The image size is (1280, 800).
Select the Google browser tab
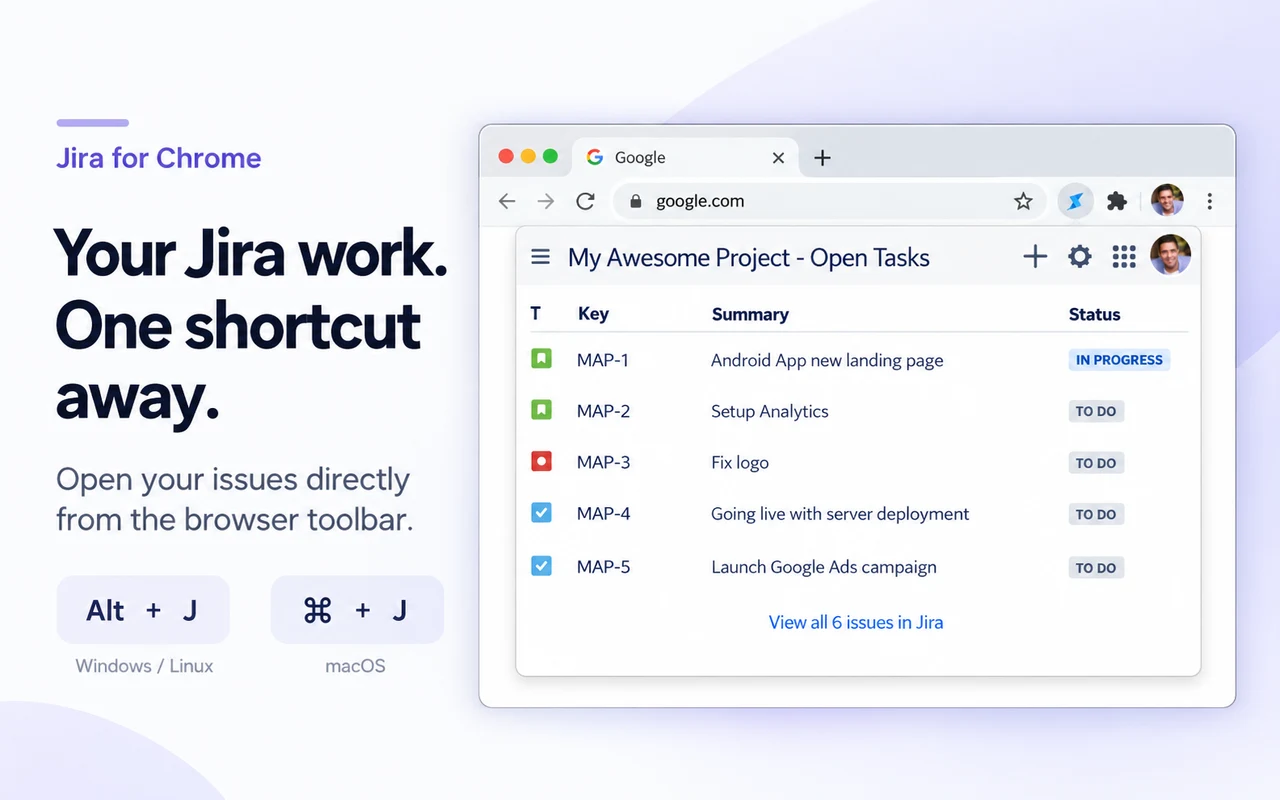click(x=685, y=157)
